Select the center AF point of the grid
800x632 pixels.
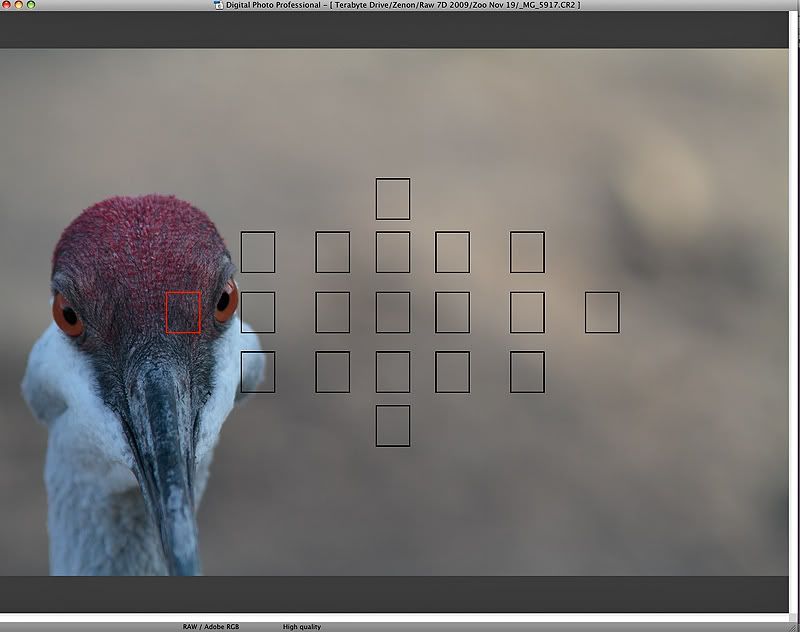pos(393,312)
